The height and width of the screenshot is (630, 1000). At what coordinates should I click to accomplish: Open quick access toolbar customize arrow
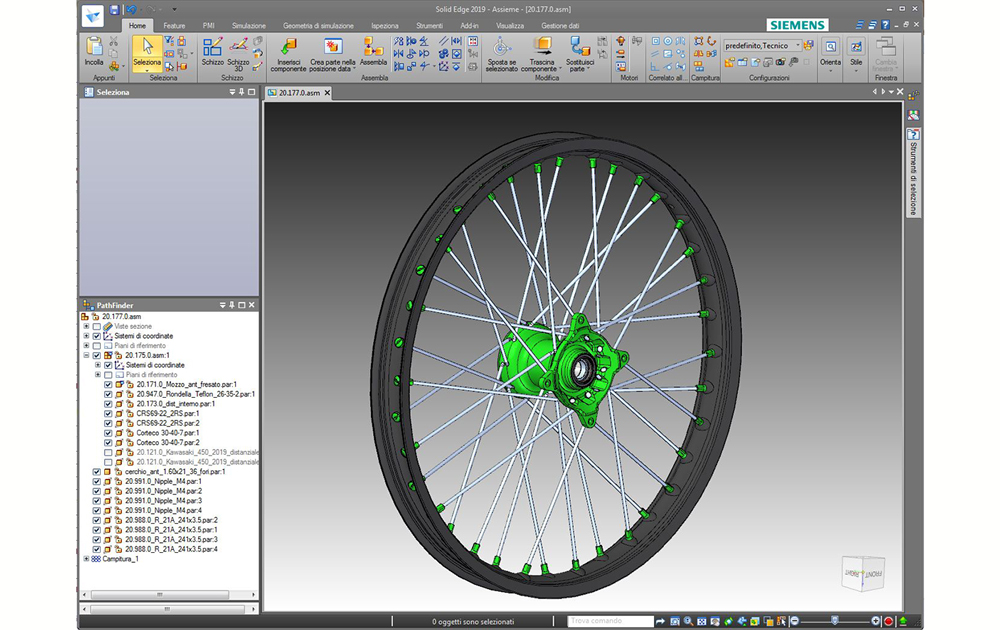click(174, 10)
